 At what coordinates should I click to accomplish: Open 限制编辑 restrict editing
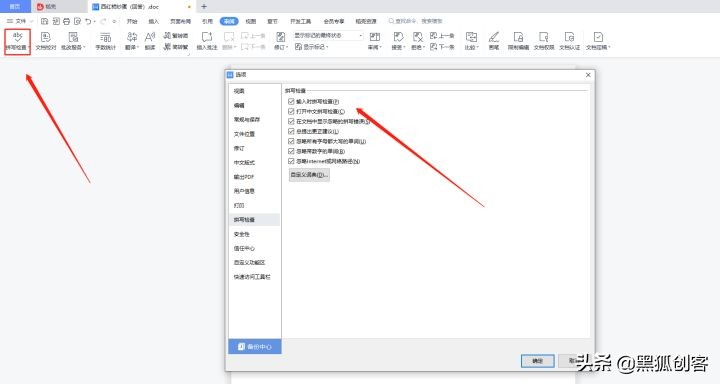pos(518,41)
